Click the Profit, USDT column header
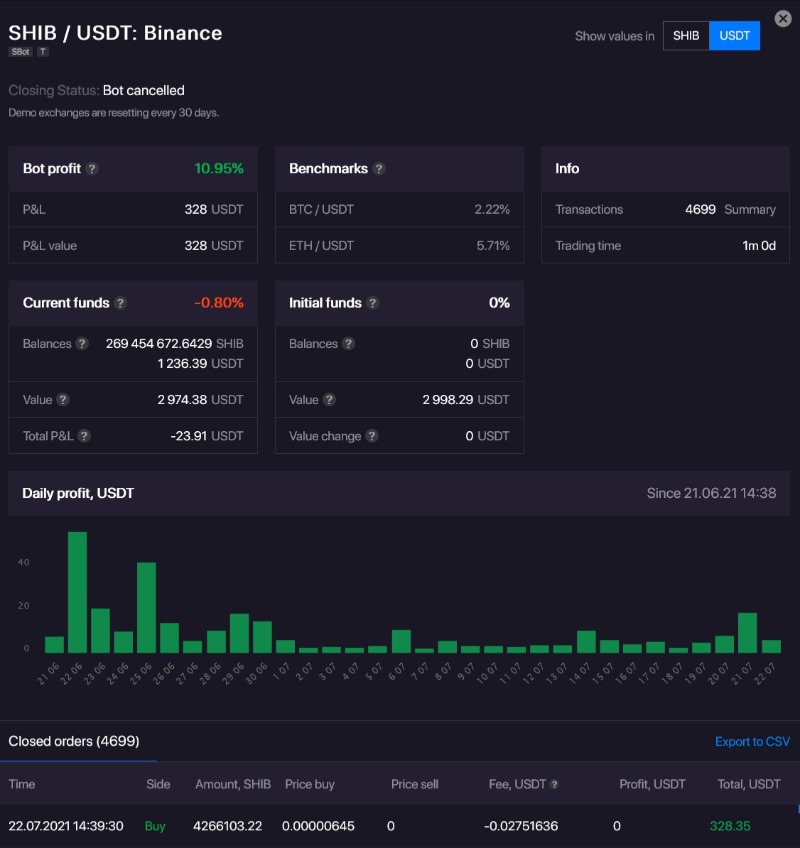This screenshot has height=848, width=800. tap(652, 784)
